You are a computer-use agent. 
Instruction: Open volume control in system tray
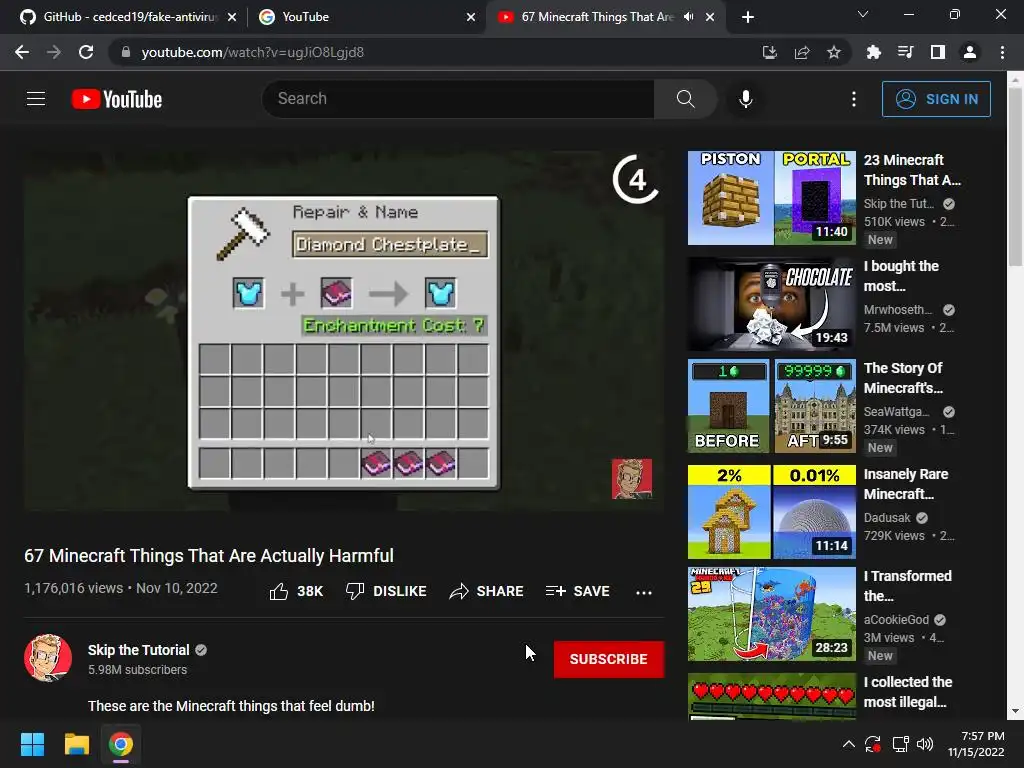click(925, 744)
